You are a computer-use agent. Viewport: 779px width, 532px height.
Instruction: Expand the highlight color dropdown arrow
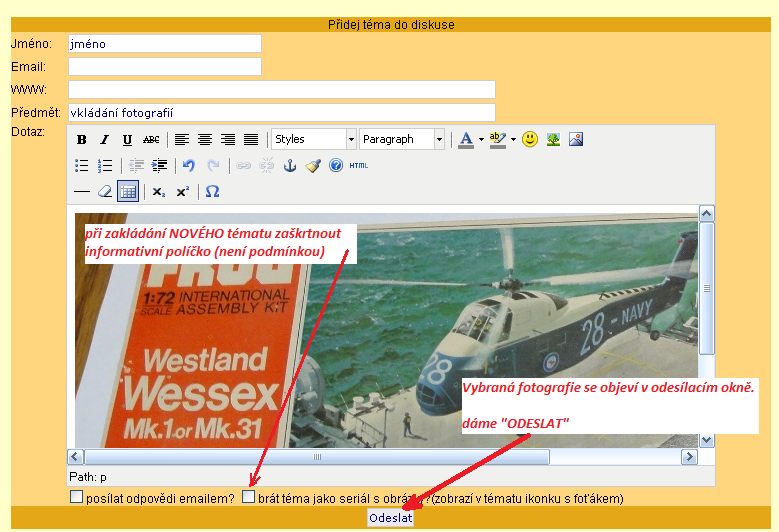[513, 140]
